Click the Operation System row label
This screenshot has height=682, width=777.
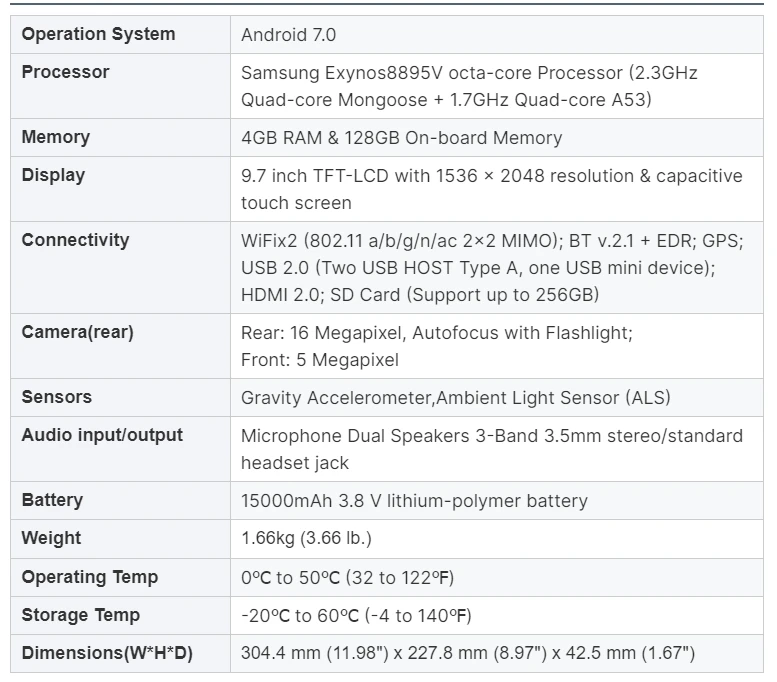point(98,34)
